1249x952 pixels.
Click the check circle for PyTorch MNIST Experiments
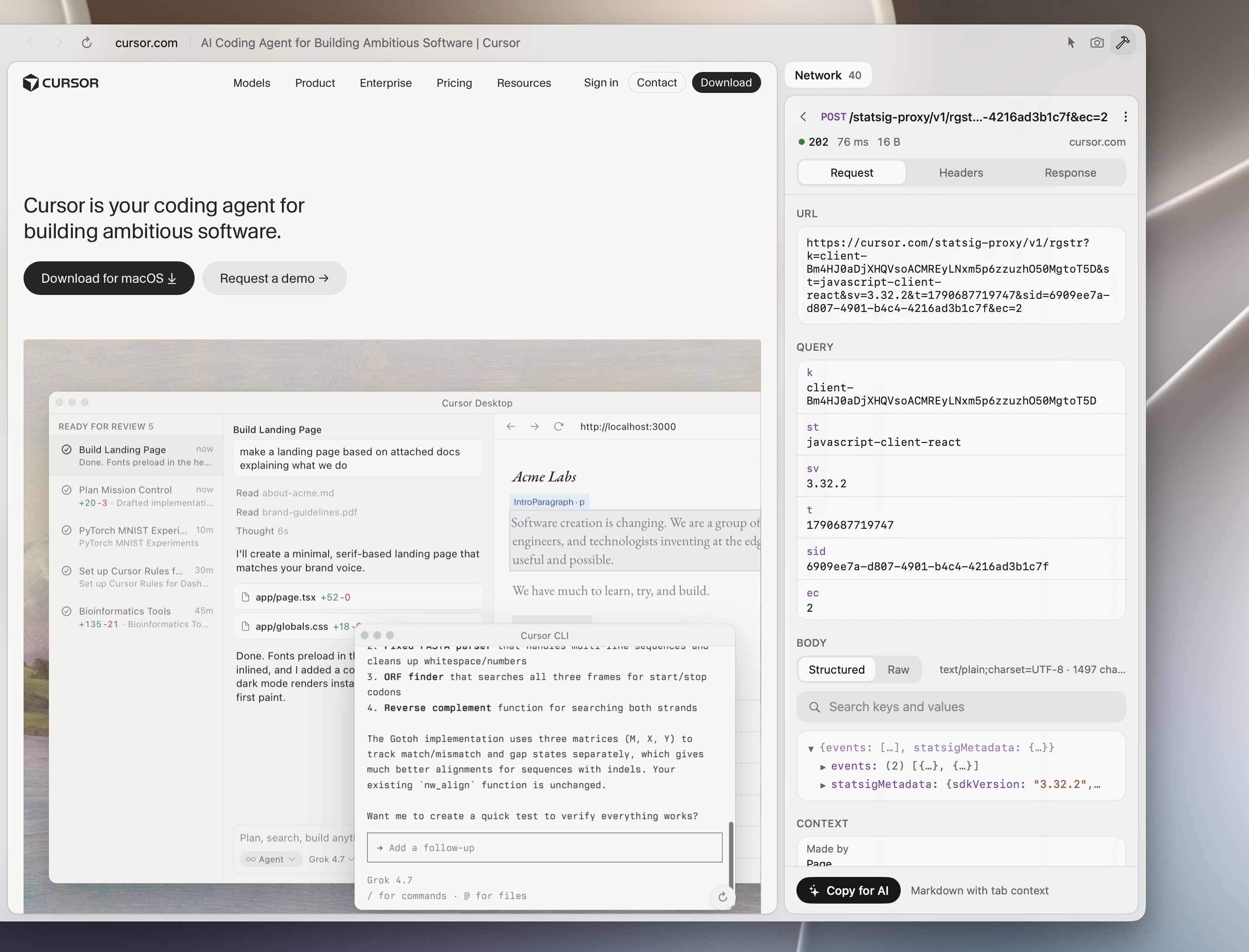[66, 531]
